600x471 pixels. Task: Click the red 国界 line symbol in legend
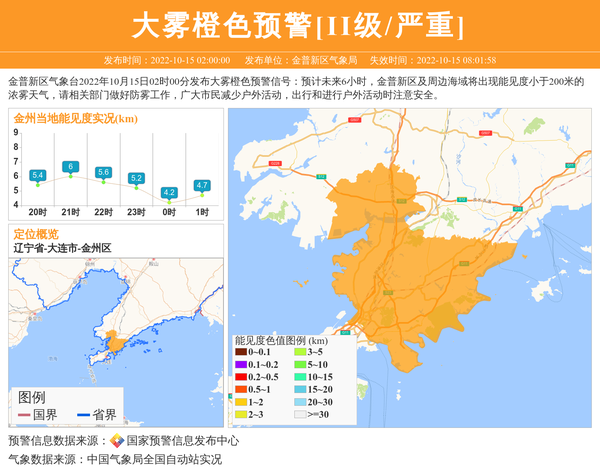(23, 415)
